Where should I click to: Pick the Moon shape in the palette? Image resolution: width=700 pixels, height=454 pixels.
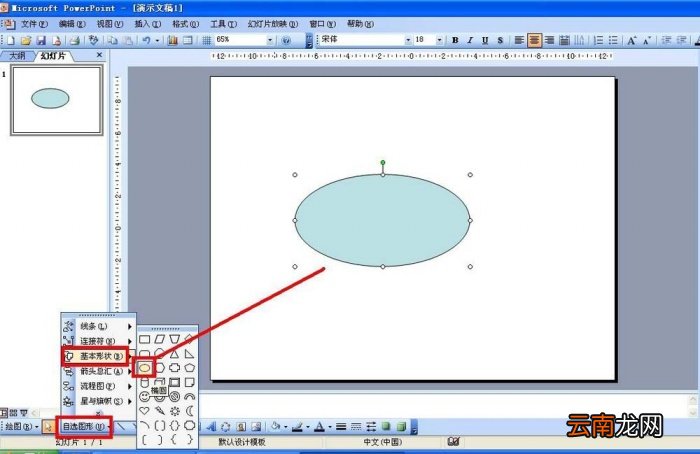point(190,411)
